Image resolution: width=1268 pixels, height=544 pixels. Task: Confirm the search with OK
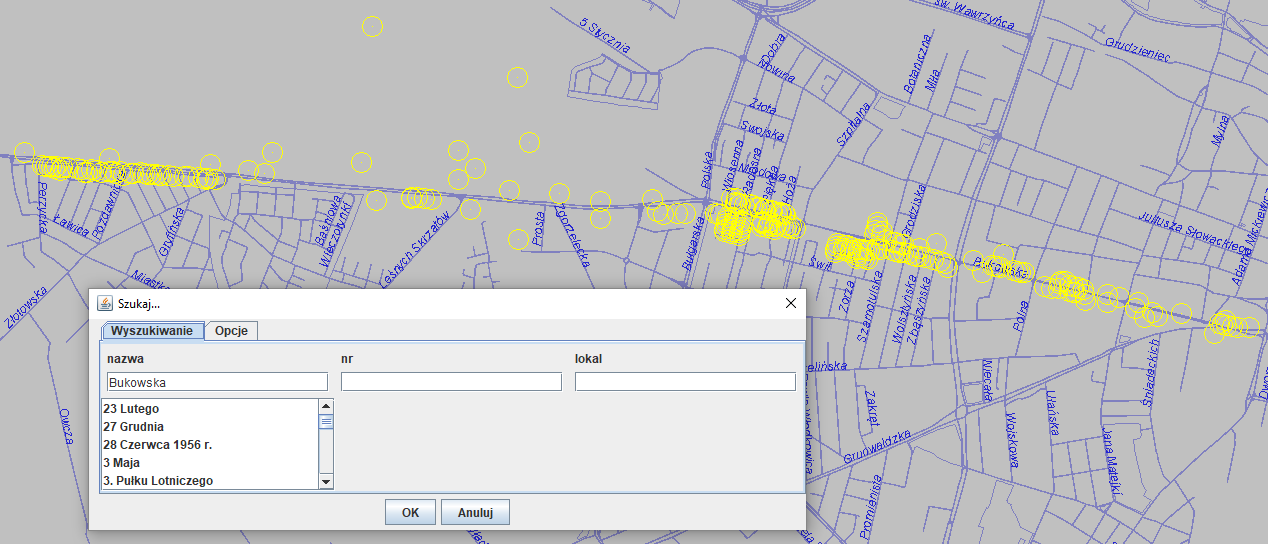[410, 512]
